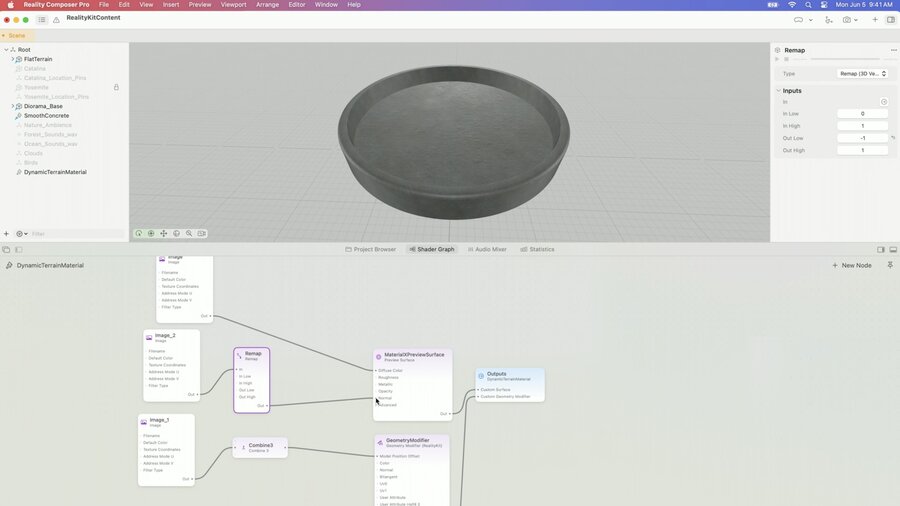The image size is (900, 506).
Task: Open the dropdown arrow beside headset icon
Action: [810, 20]
